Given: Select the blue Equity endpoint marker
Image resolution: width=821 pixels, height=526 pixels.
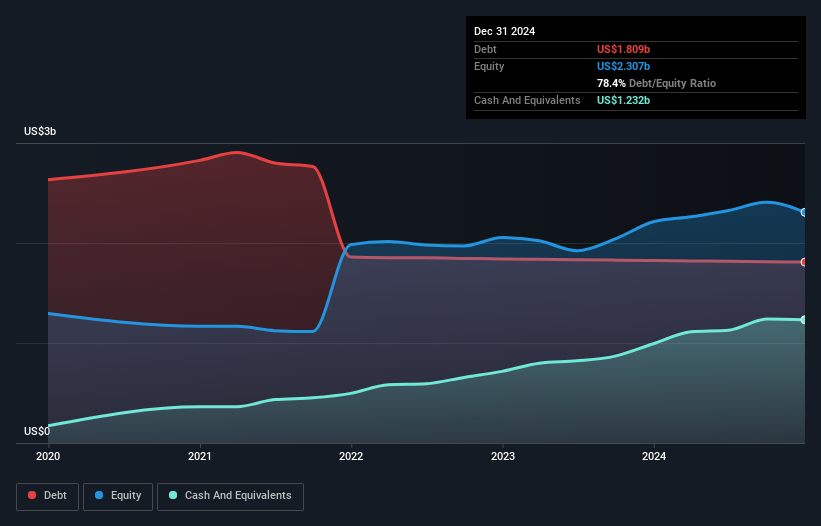Looking at the screenshot, I should pos(804,212).
